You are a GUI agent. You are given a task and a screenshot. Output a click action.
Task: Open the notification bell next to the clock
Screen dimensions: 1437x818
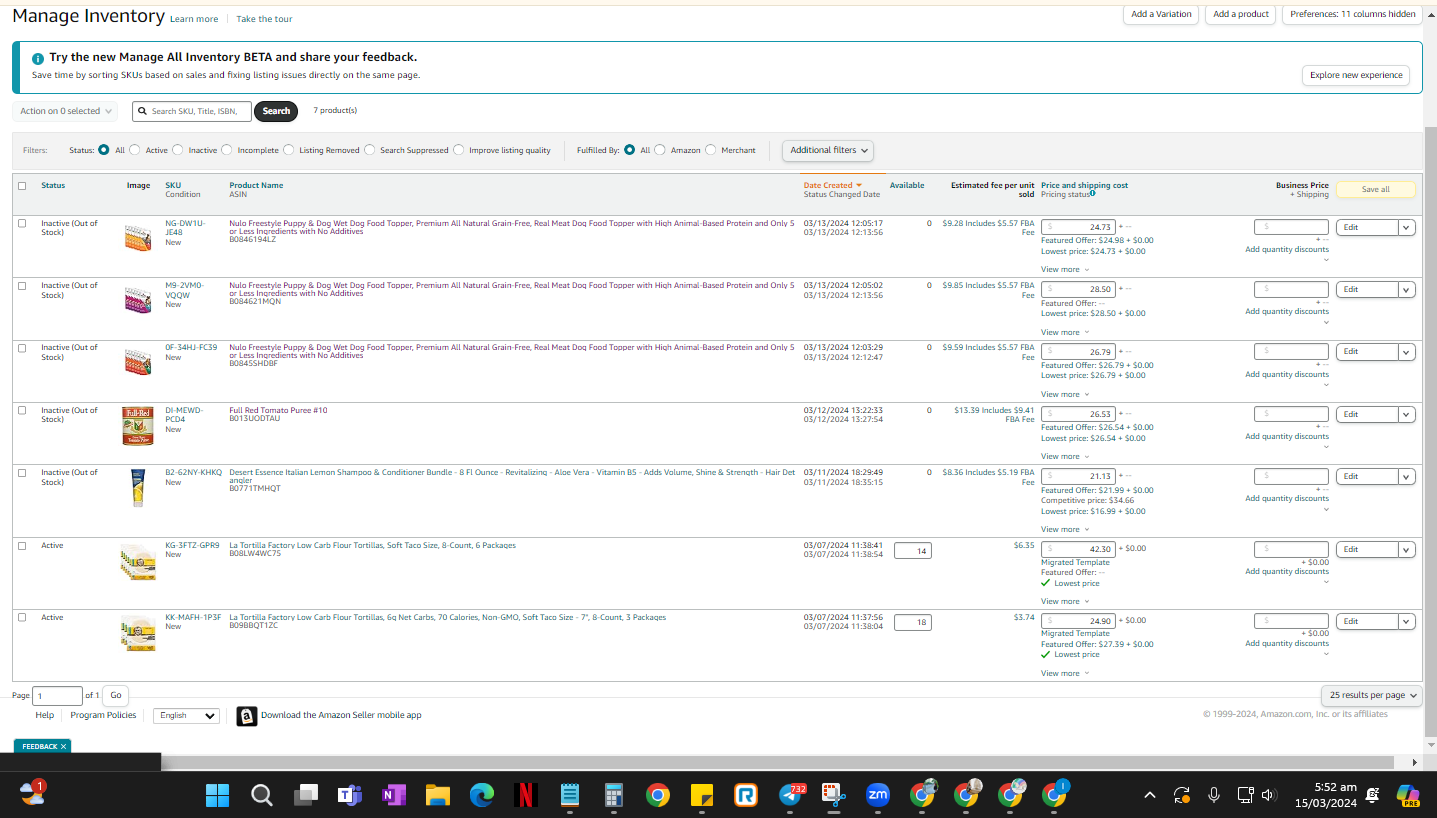click(1373, 795)
